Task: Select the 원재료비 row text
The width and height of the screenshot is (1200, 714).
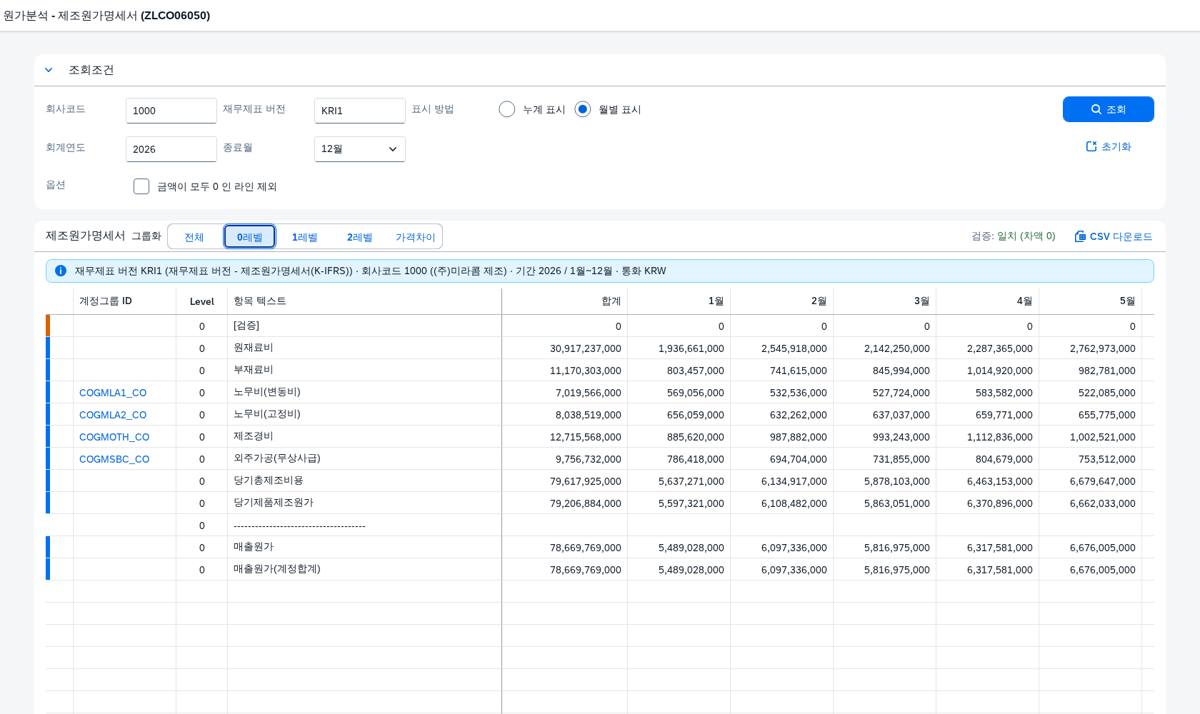Action: pyautogui.click(x=253, y=348)
